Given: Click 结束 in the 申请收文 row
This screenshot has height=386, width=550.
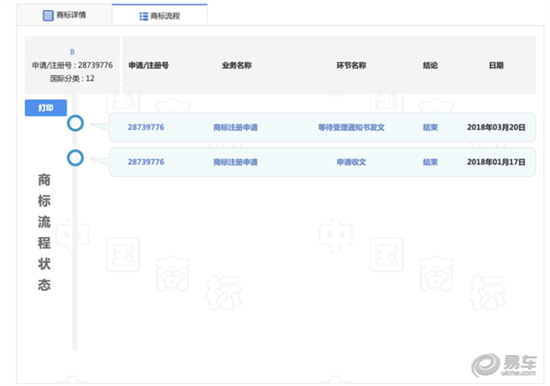Looking at the screenshot, I should [x=430, y=162].
